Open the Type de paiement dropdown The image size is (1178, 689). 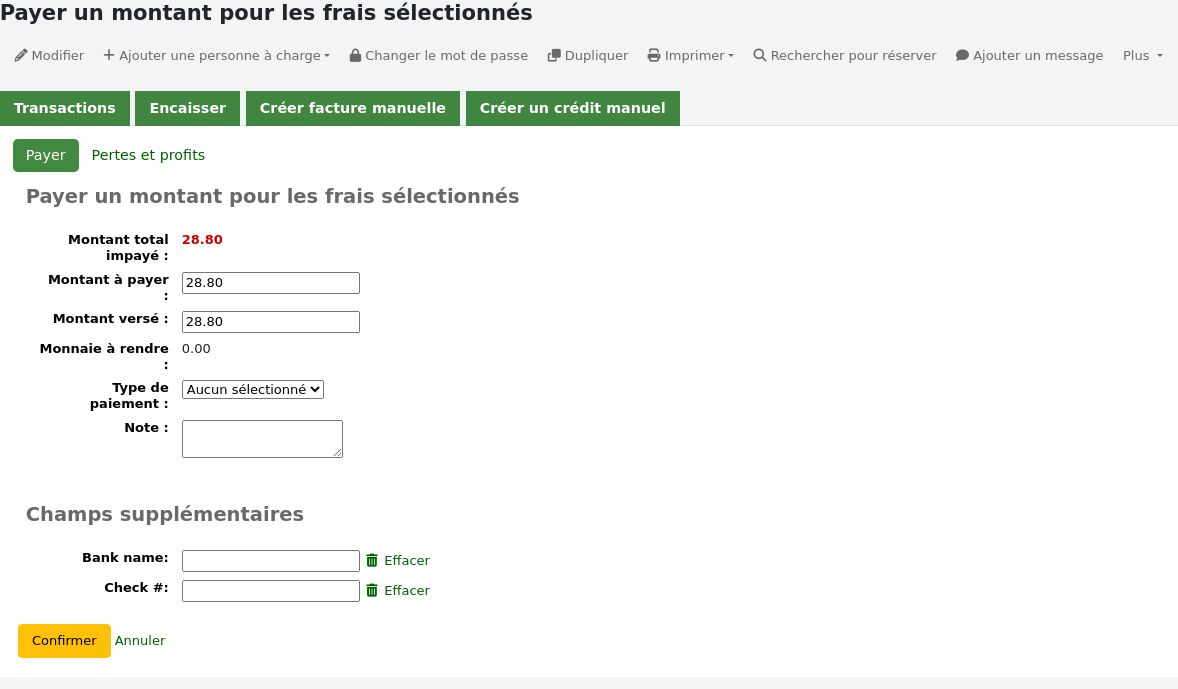[252, 389]
